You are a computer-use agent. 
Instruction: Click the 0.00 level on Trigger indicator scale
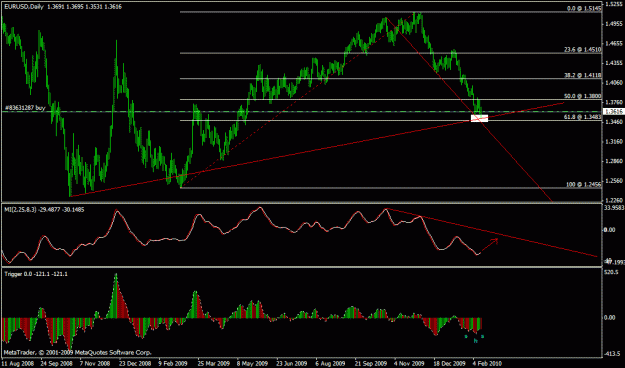(x=611, y=317)
